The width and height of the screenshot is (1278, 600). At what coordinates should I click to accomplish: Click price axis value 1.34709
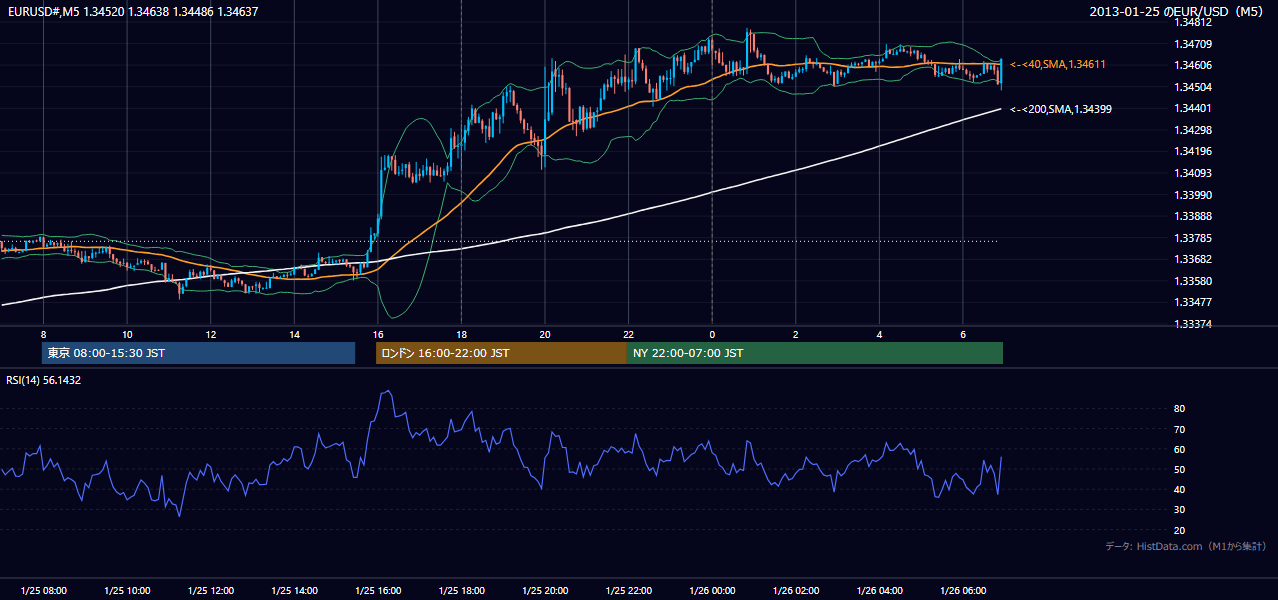(x=1194, y=44)
